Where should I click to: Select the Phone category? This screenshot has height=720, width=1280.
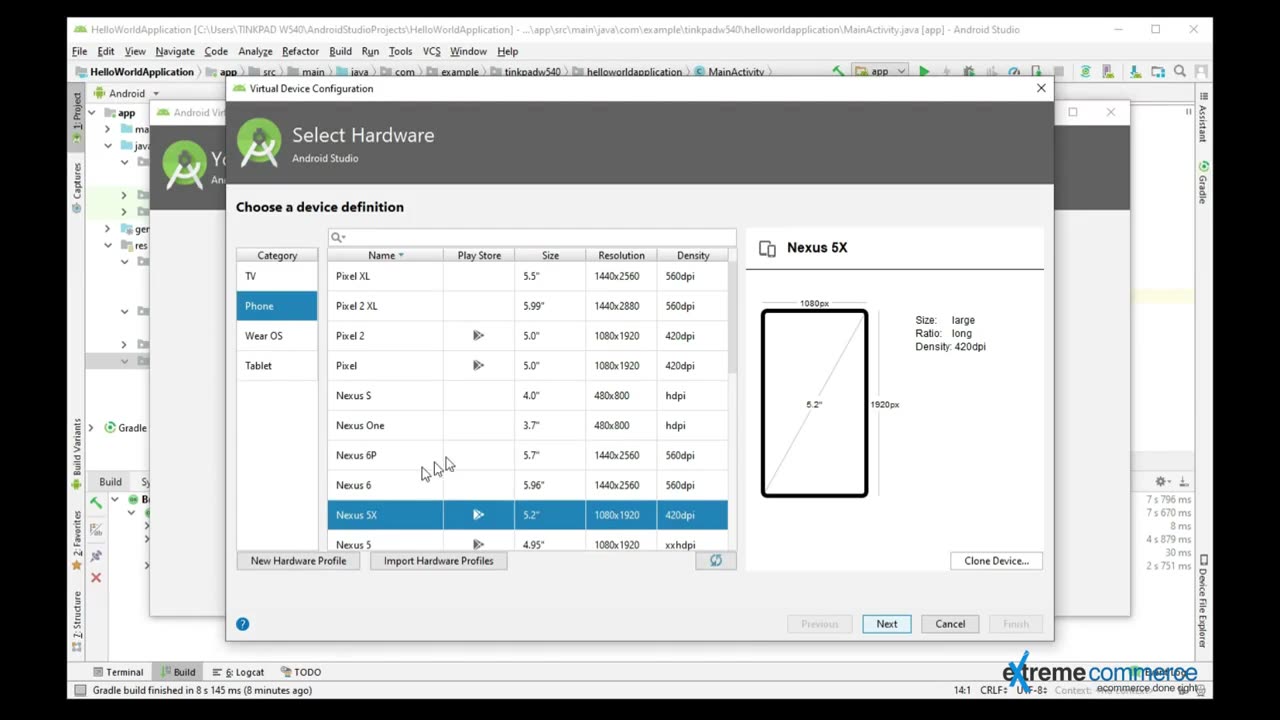(x=277, y=306)
